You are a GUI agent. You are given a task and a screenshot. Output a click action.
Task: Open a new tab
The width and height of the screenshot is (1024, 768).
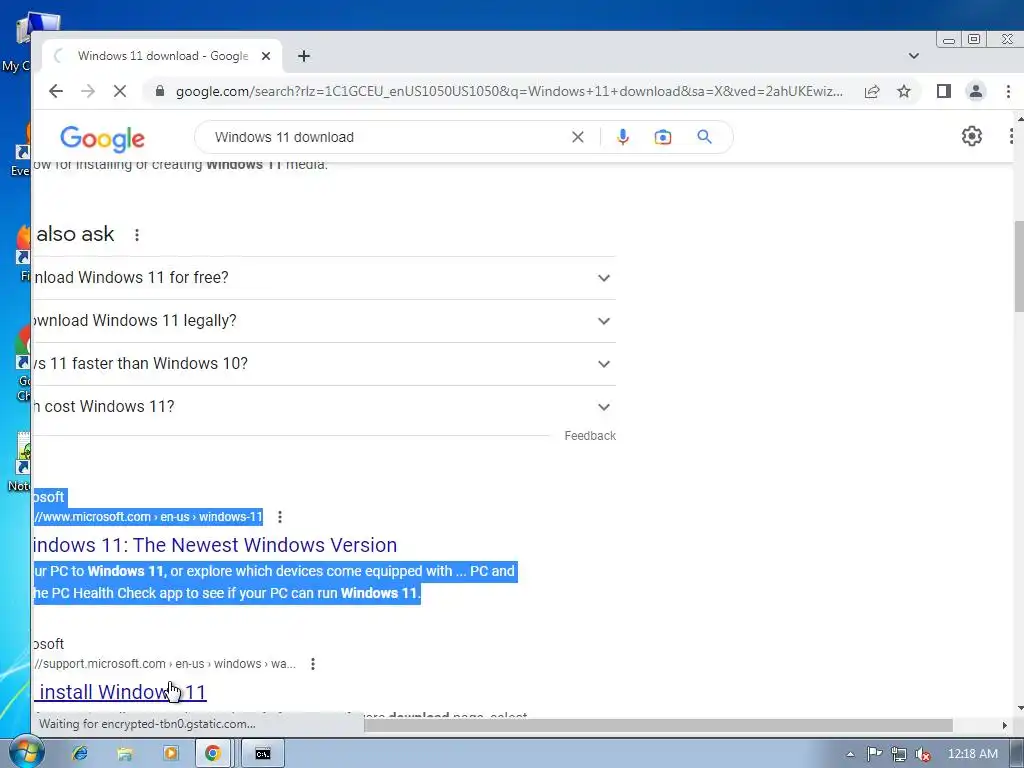point(304,56)
